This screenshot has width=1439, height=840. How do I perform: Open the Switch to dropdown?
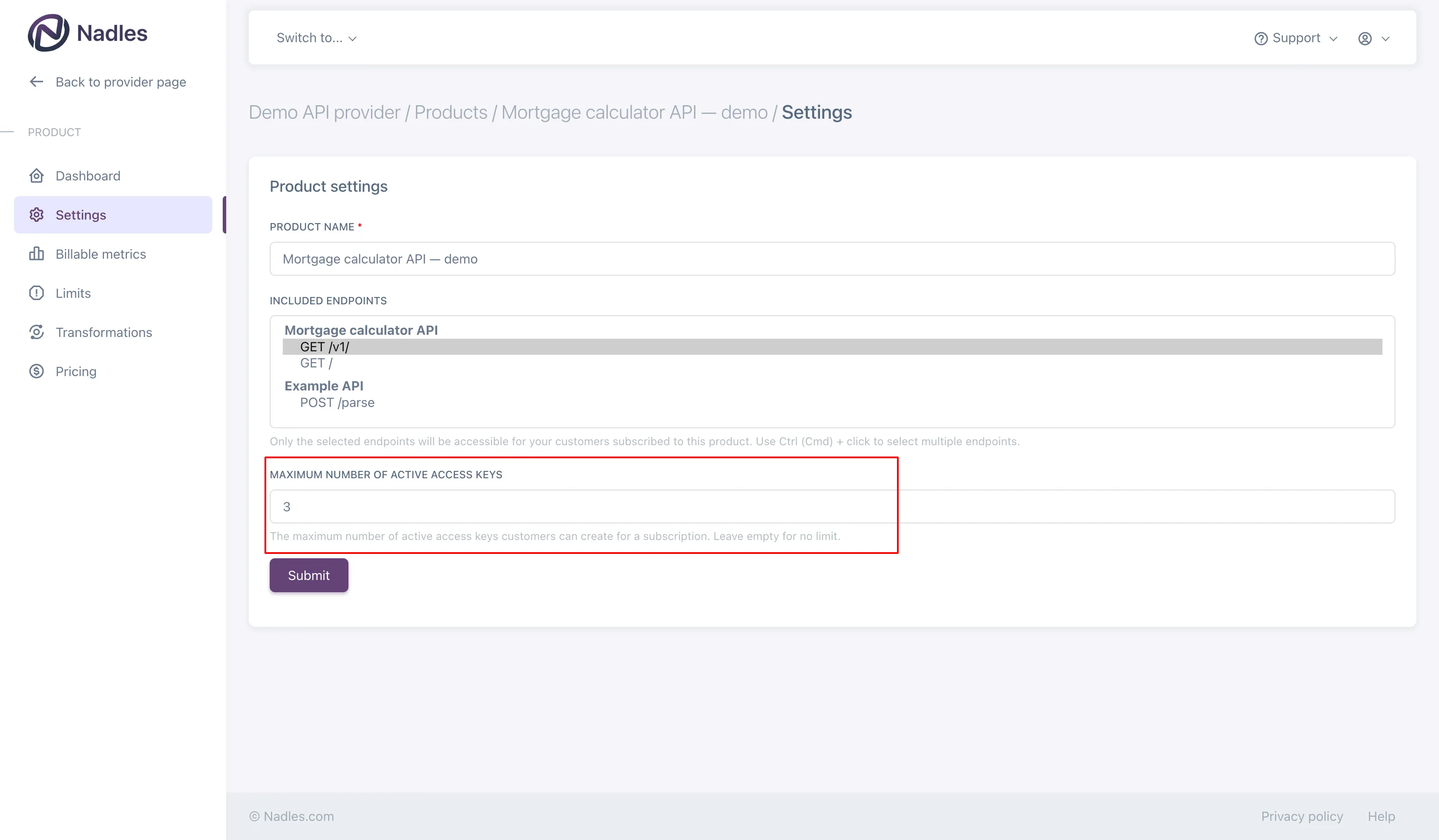[x=316, y=38]
